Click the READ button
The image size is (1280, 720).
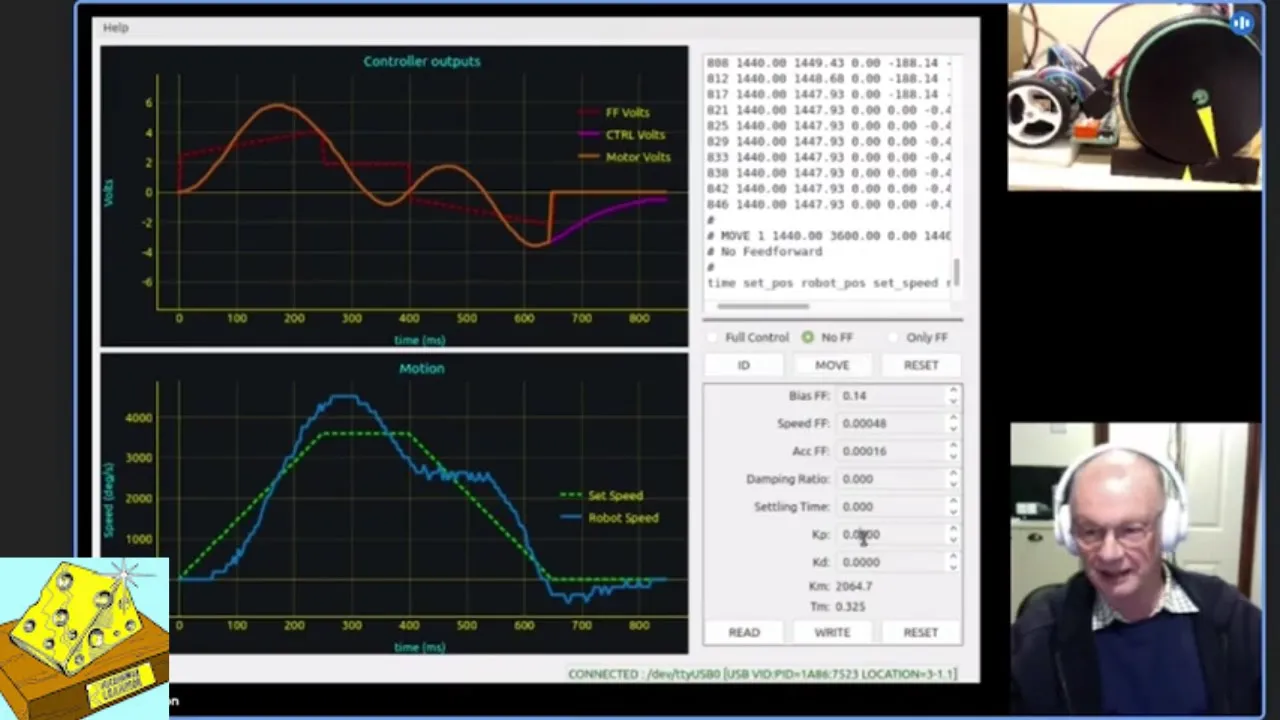tap(743, 632)
